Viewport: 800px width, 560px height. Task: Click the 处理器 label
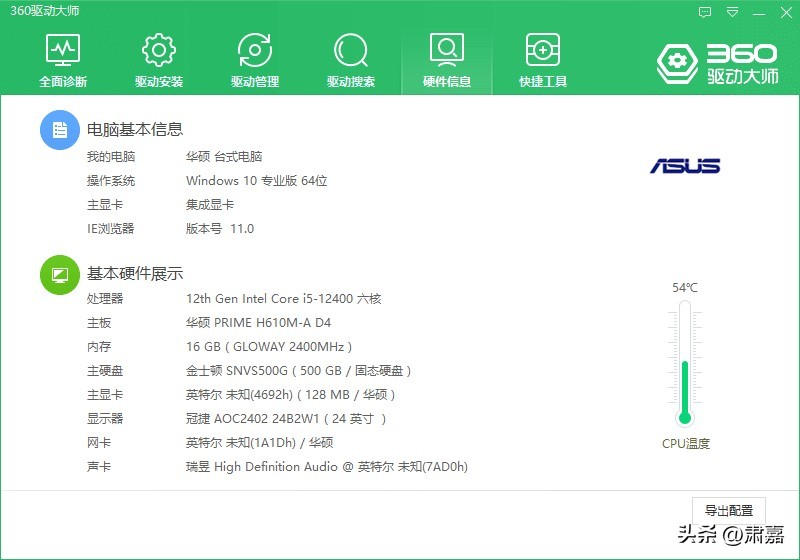[x=105, y=298]
